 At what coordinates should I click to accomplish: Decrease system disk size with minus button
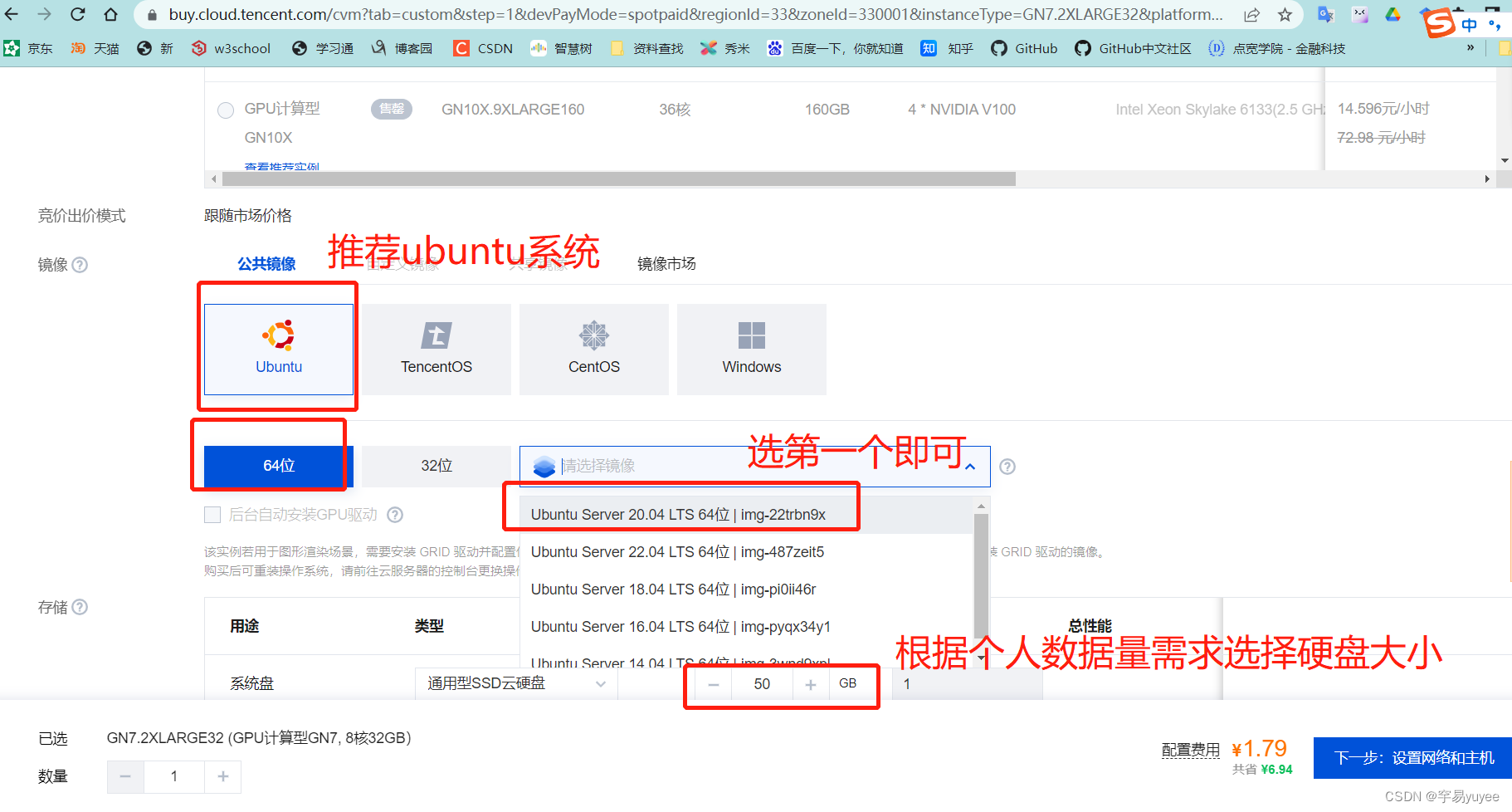714,684
